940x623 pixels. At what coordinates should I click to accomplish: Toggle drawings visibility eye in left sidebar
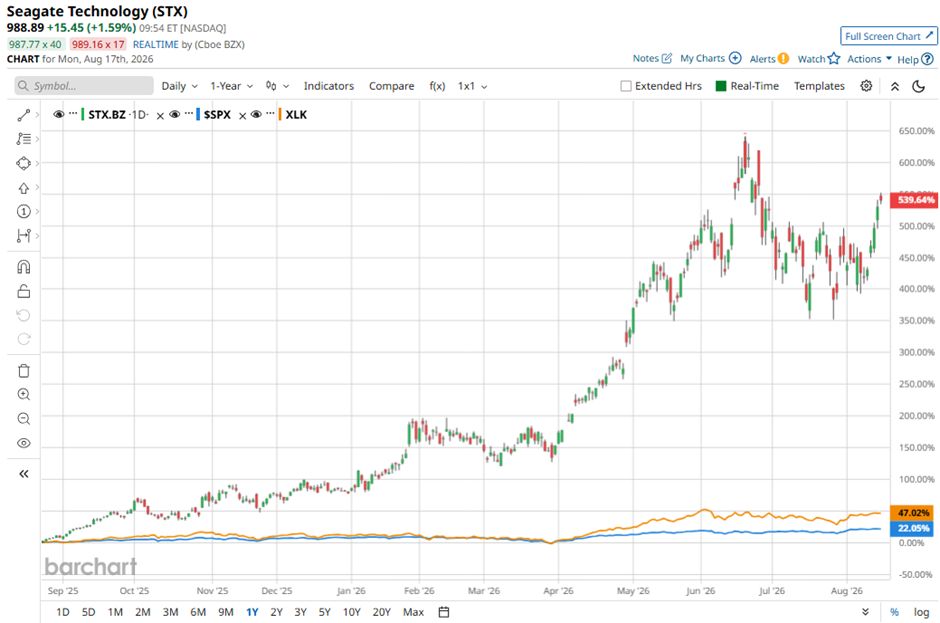tap(23, 443)
